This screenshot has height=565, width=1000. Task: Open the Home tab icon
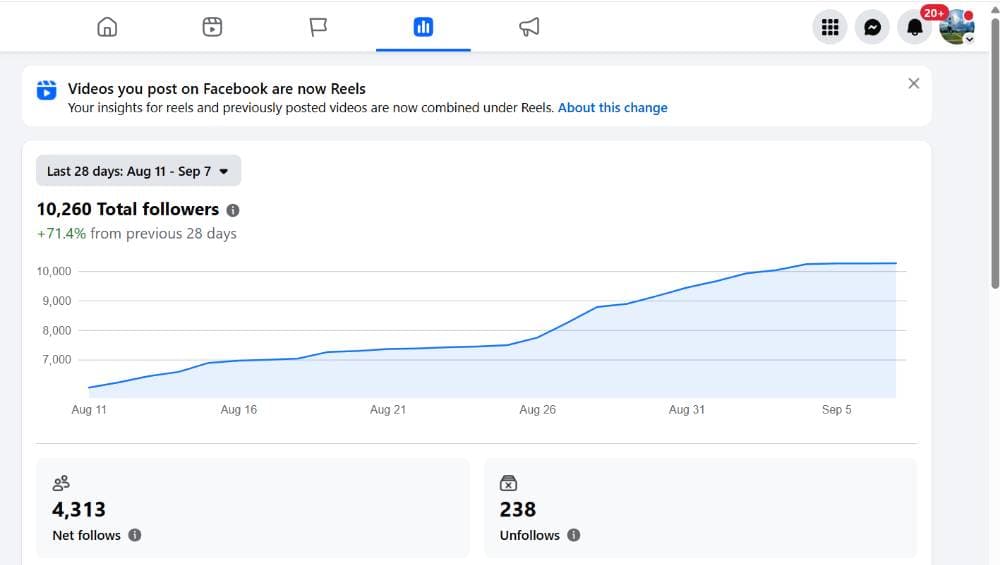[107, 27]
